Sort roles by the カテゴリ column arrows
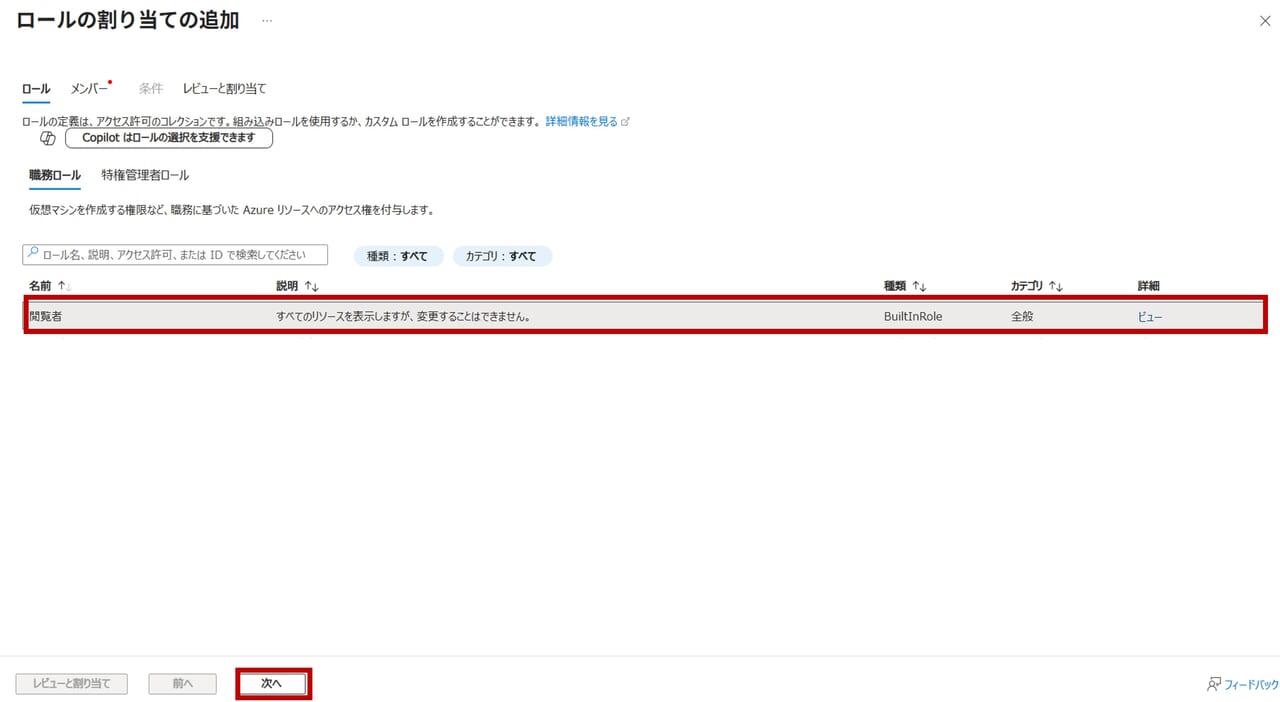 [x=1055, y=286]
